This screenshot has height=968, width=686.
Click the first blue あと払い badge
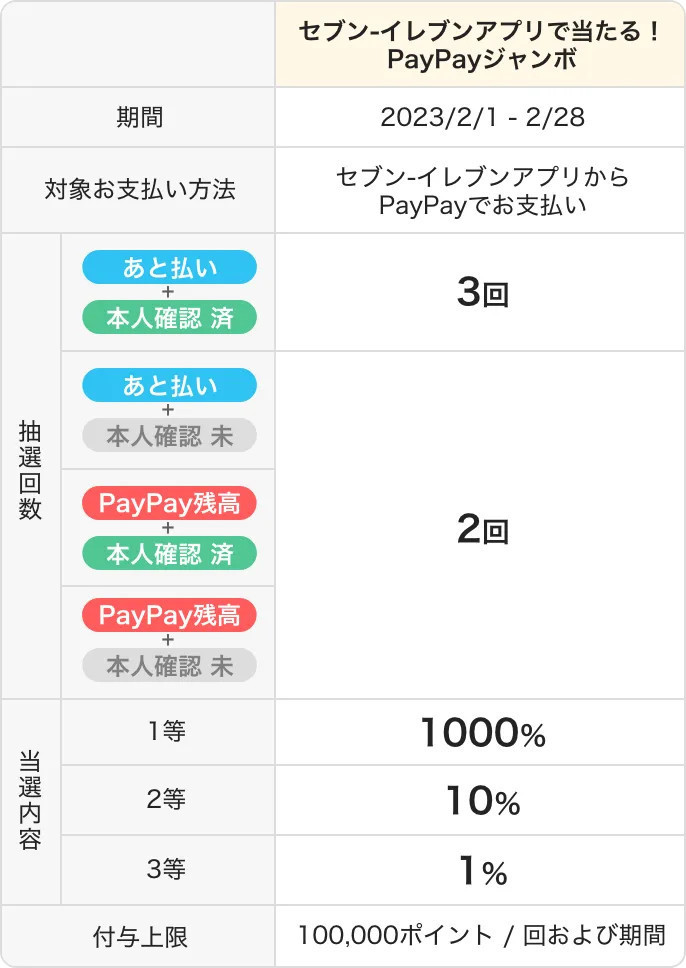pyautogui.click(x=169, y=267)
